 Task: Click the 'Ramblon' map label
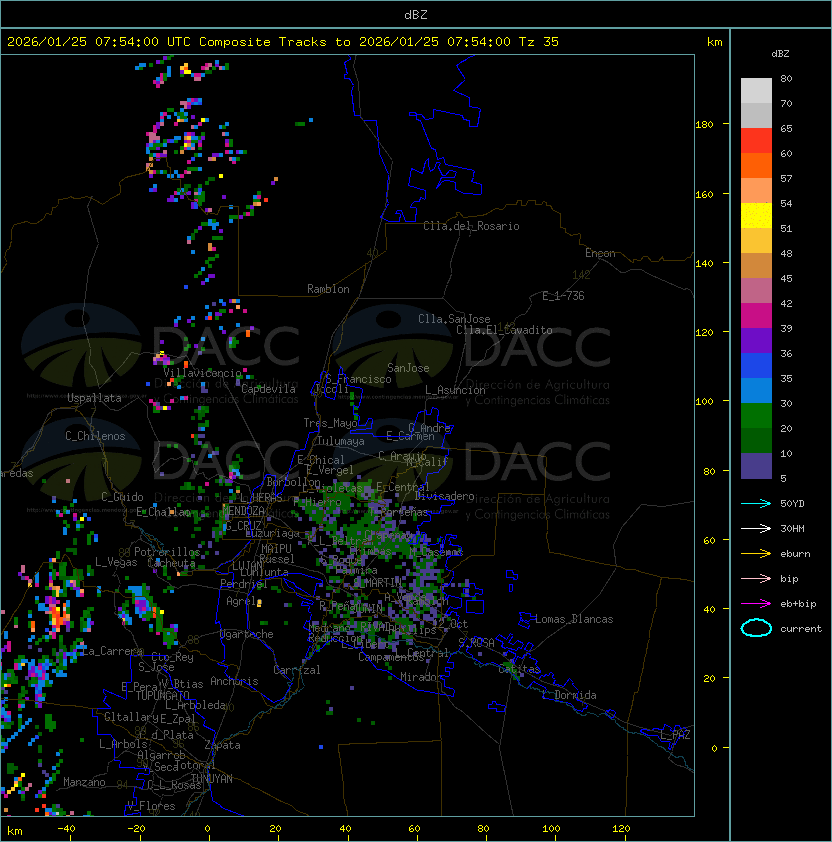pos(328,289)
